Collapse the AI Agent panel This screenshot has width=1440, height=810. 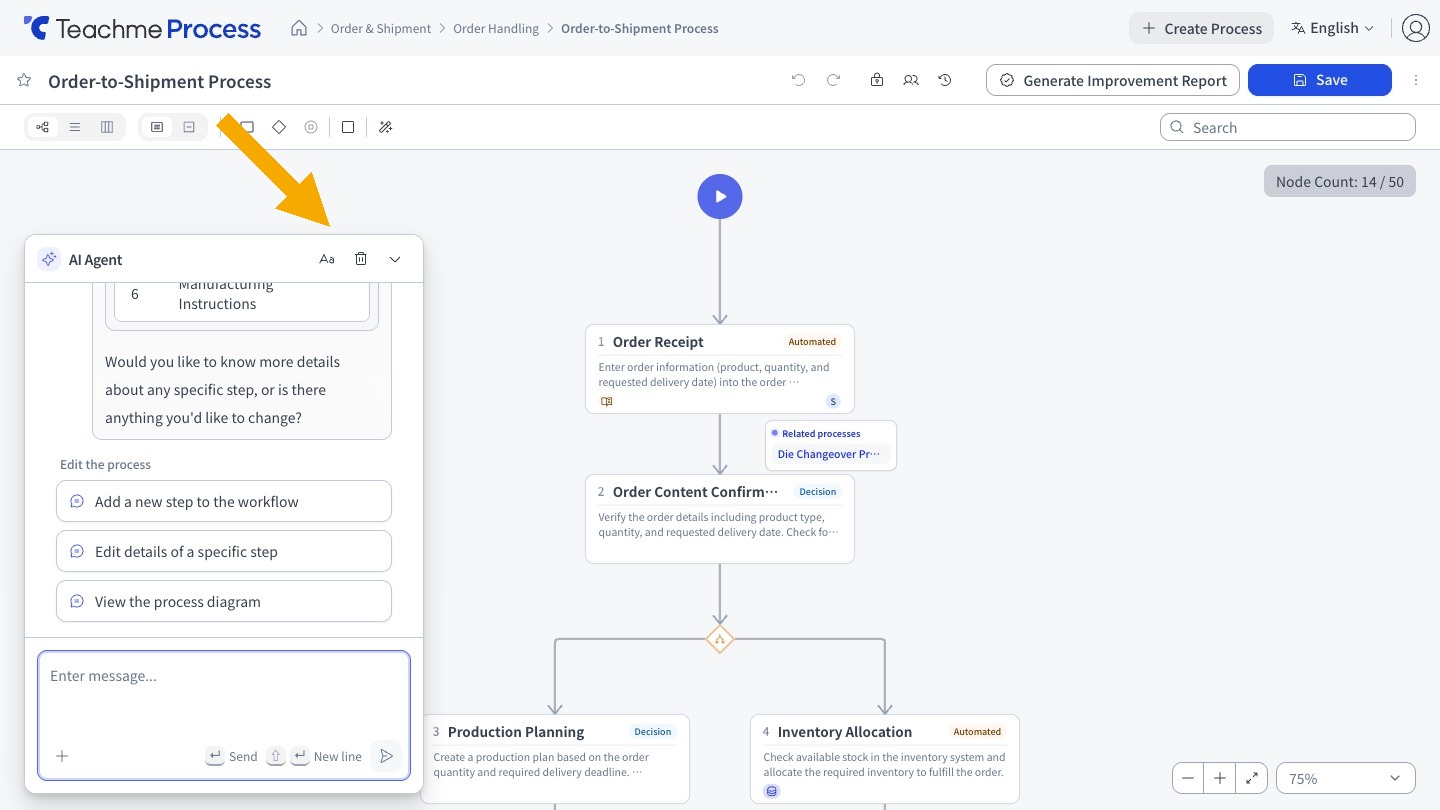395,259
